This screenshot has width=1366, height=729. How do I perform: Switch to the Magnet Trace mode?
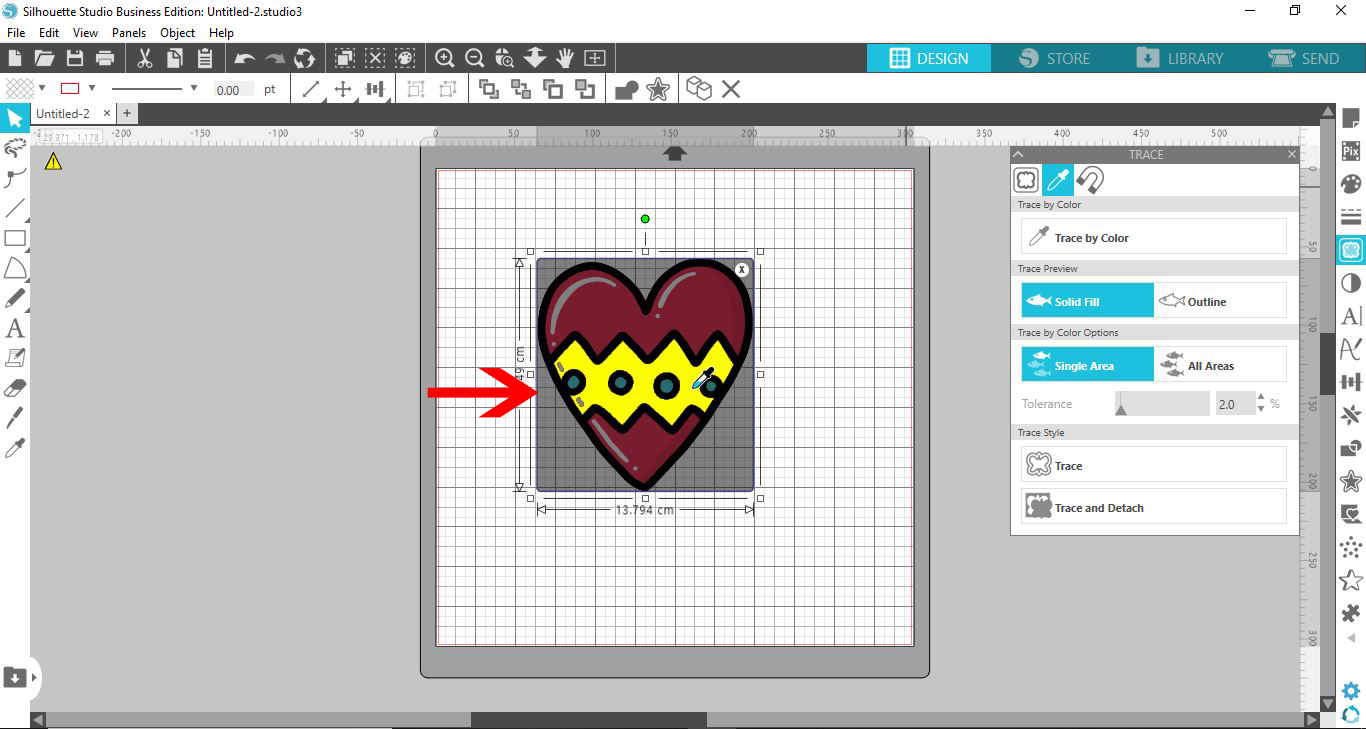click(x=1090, y=180)
